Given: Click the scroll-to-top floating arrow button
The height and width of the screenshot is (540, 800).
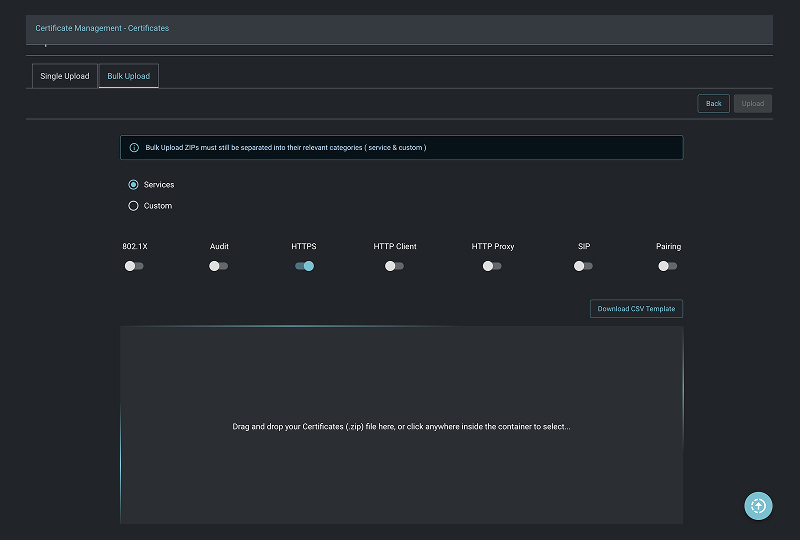Looking at the screenshot, I should (x=758, y=505).
